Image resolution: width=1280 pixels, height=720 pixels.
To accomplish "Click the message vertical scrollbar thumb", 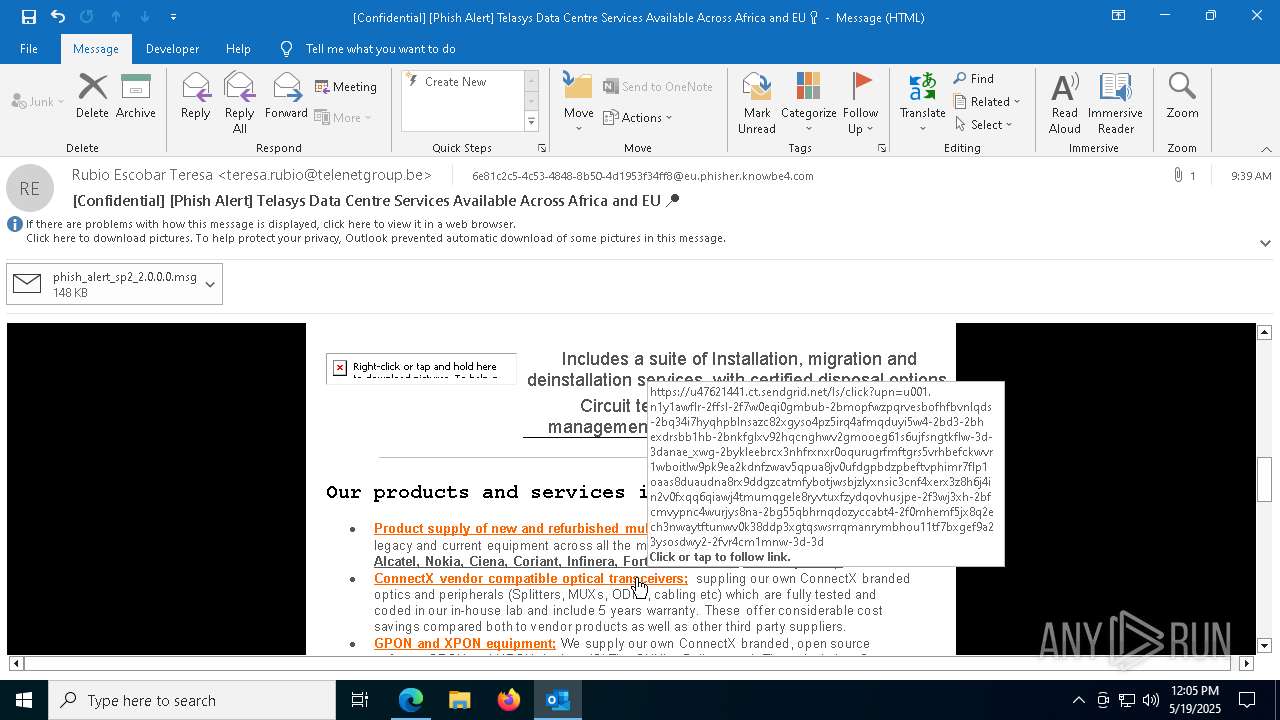I will pos(1264,479).
